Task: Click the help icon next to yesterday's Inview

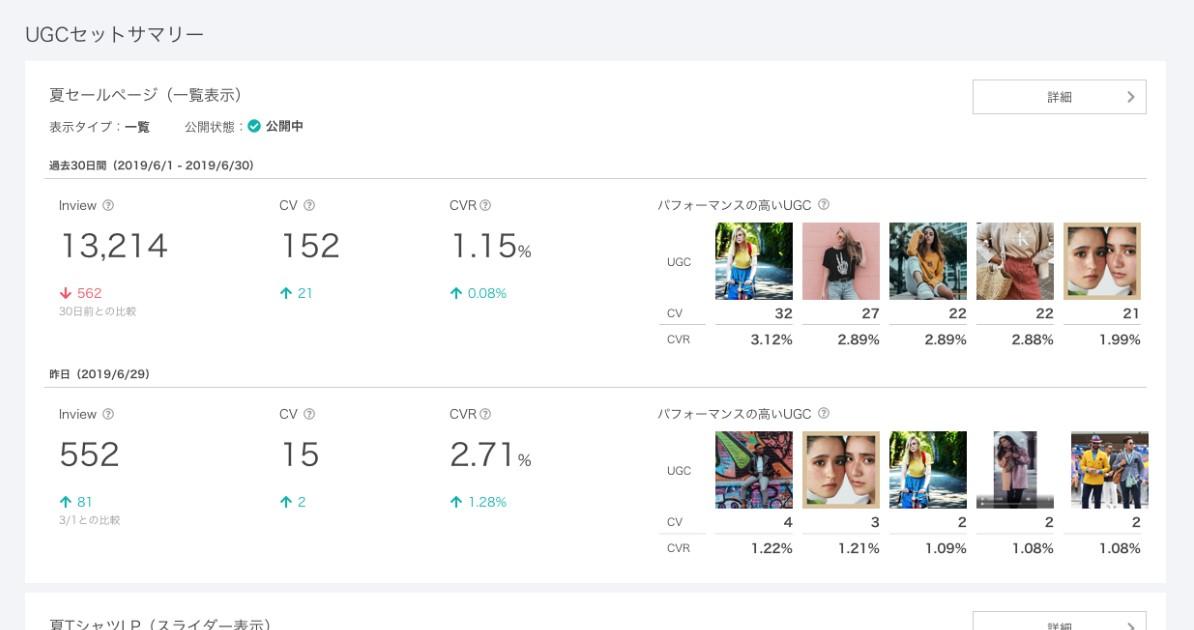Action: point(108,415)
